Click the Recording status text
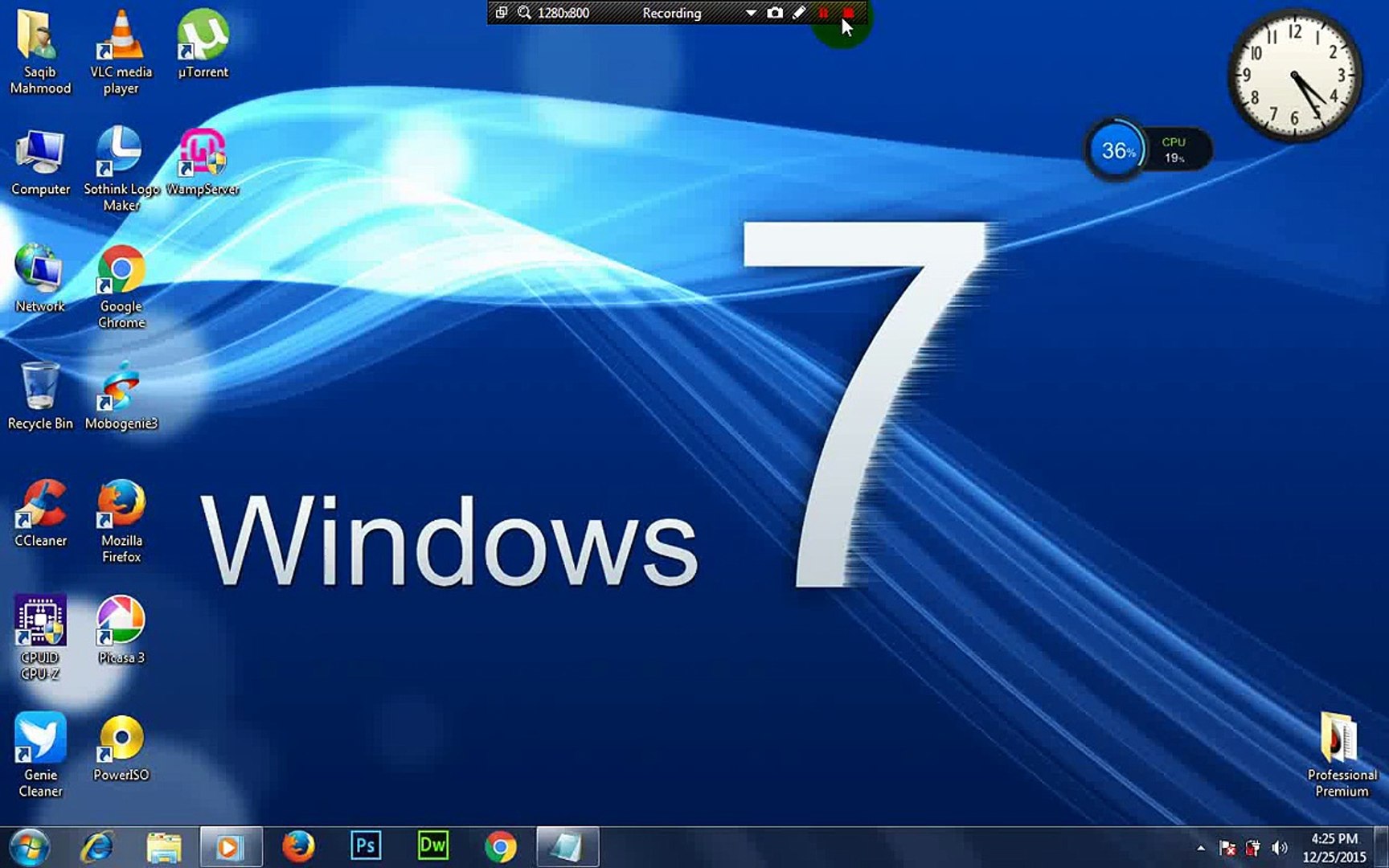 click(x=672, y=13)
